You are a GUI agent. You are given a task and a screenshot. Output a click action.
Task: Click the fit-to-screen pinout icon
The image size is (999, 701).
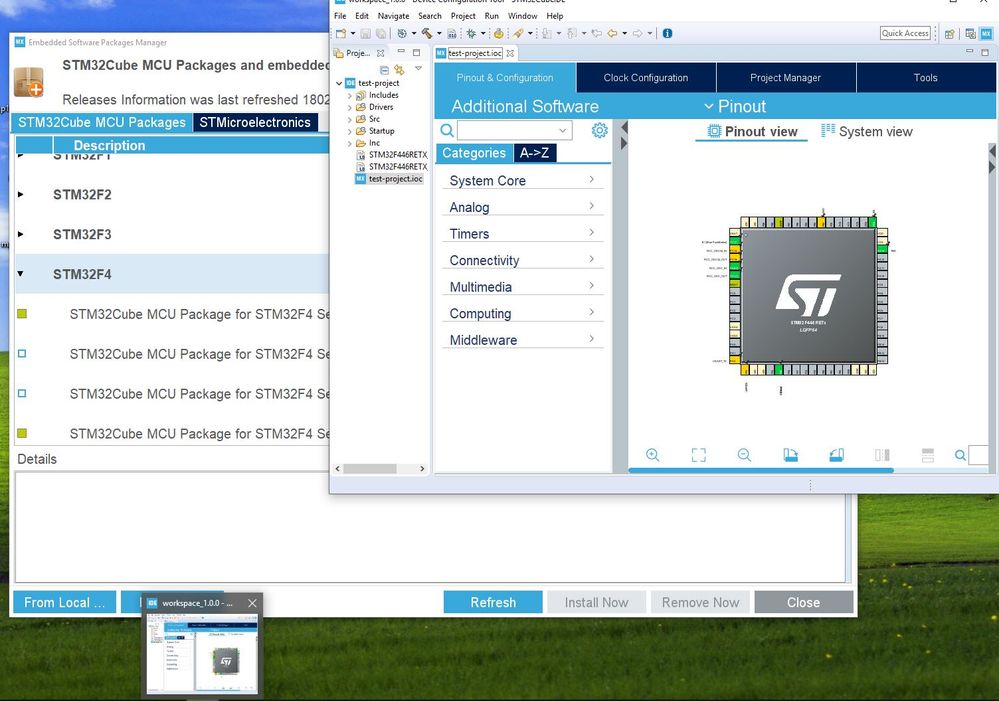click(x=698, y=454)
